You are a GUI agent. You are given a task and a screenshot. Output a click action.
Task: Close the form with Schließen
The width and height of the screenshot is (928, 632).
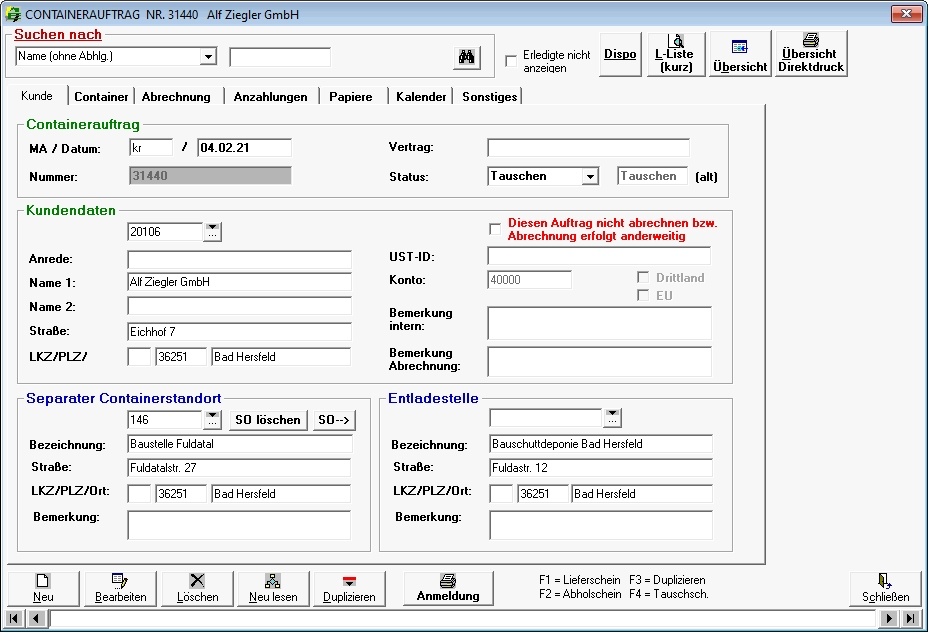pos(885,588)
